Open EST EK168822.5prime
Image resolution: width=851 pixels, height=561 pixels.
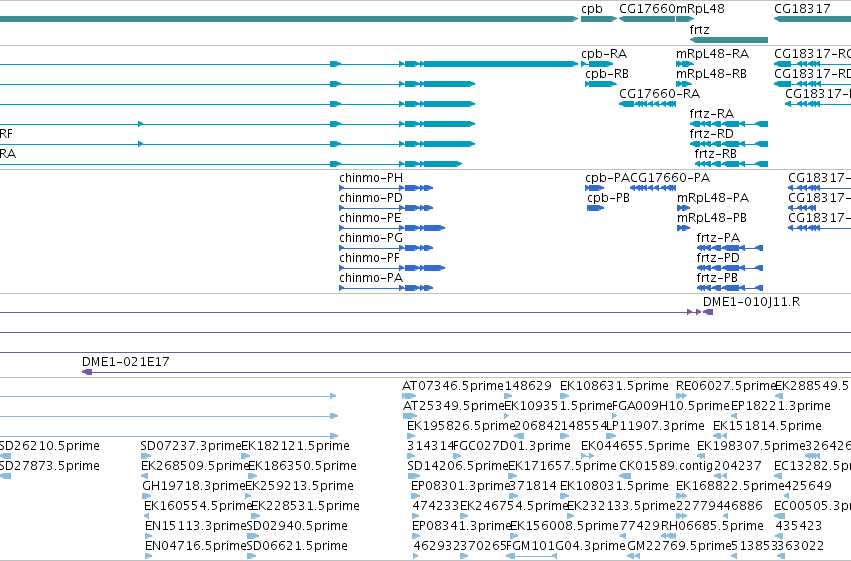(x=682, y=496)
